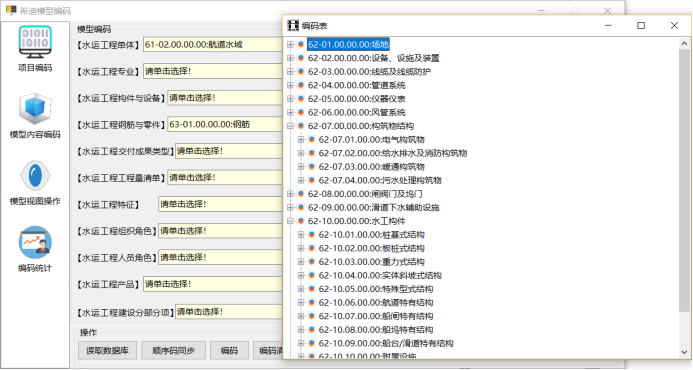Viewport: 693px width, 370px height.
Task: Click the 水运工程交付成果类型 selection field
Action: [x=229, y=151]
